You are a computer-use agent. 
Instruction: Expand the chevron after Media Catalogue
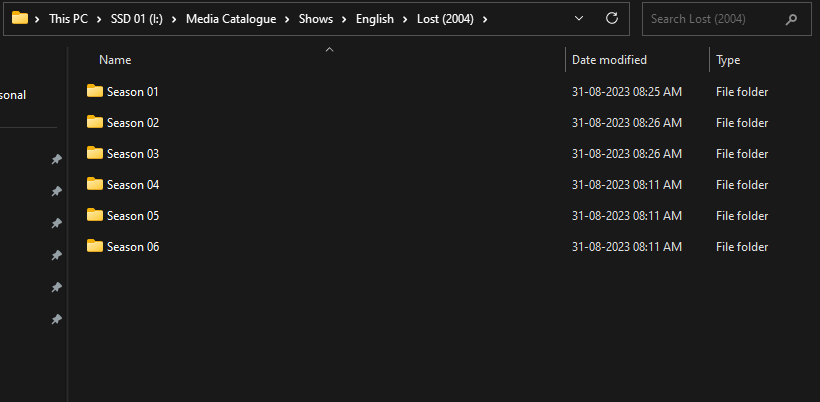(x=288, y=19)
